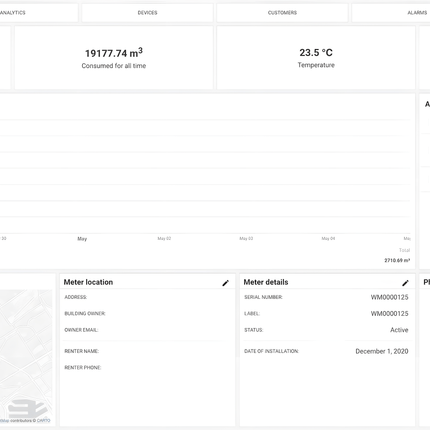Edit Meter details with pencil icon
The height and width of the screenshot is (430, 430).
(405, 283)
